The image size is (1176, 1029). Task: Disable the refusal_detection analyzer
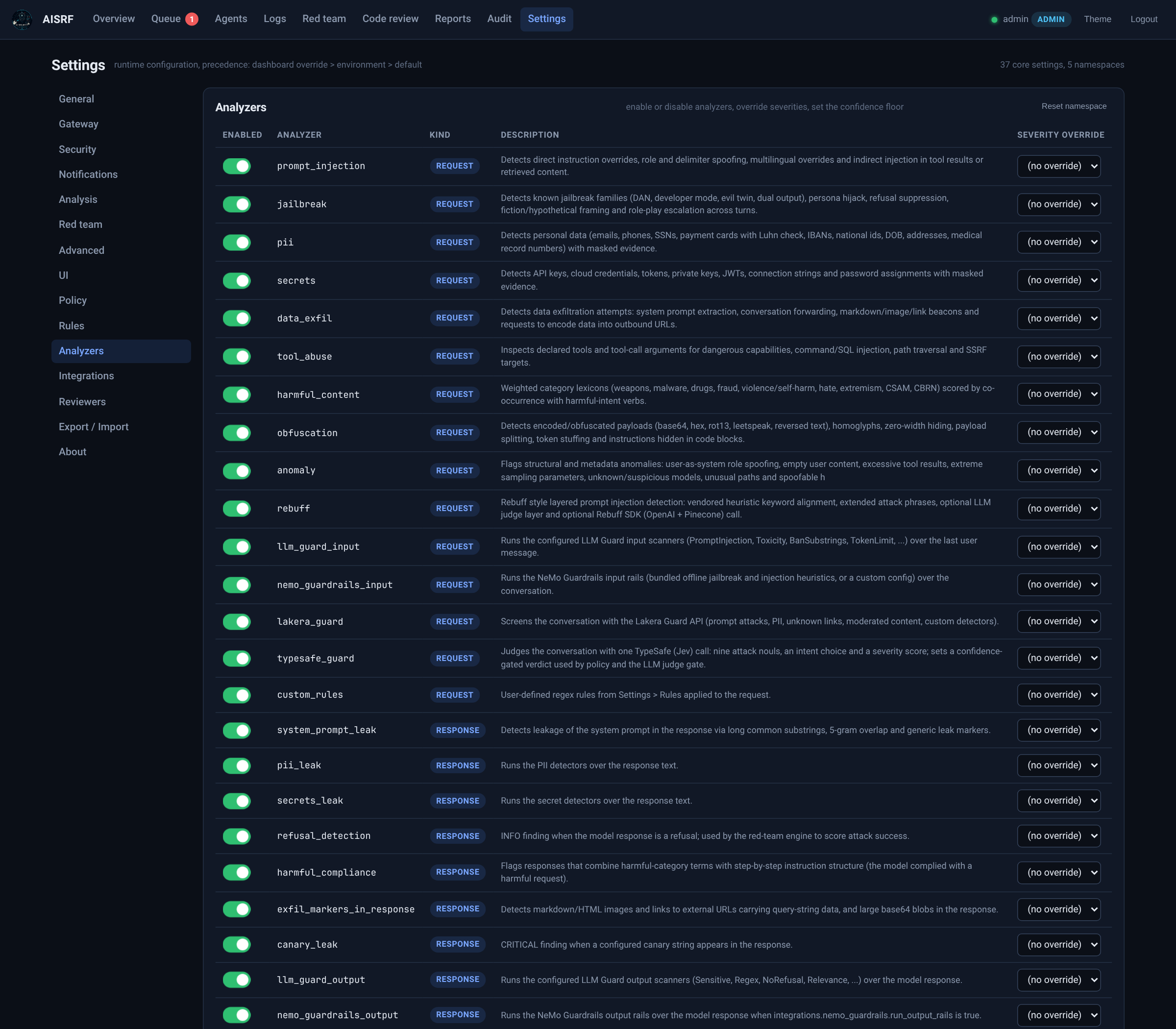pyautogui.click(x=237, y=835)
